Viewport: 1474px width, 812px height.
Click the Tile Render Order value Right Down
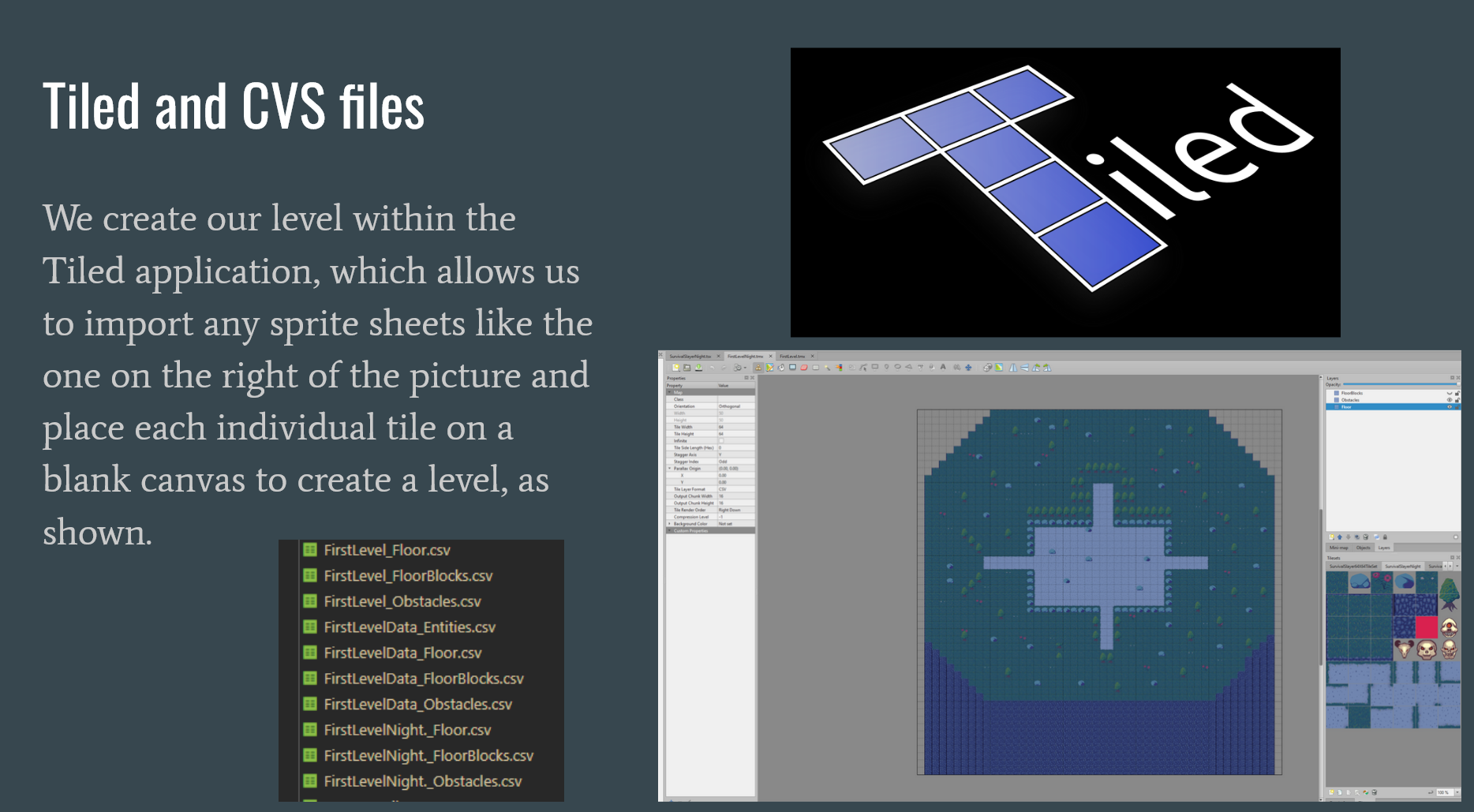730,510
